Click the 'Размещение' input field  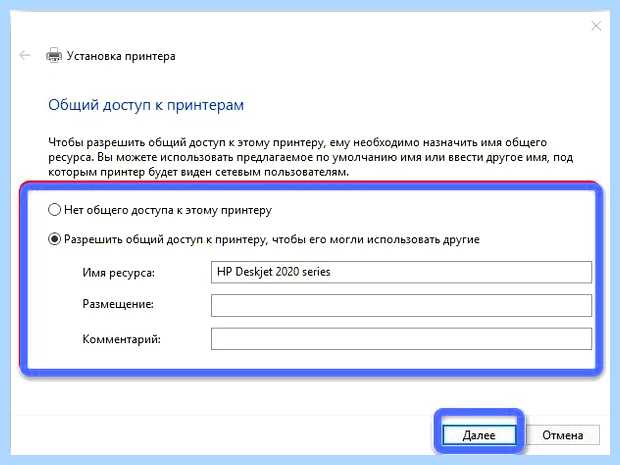click(x=401, y=305)
